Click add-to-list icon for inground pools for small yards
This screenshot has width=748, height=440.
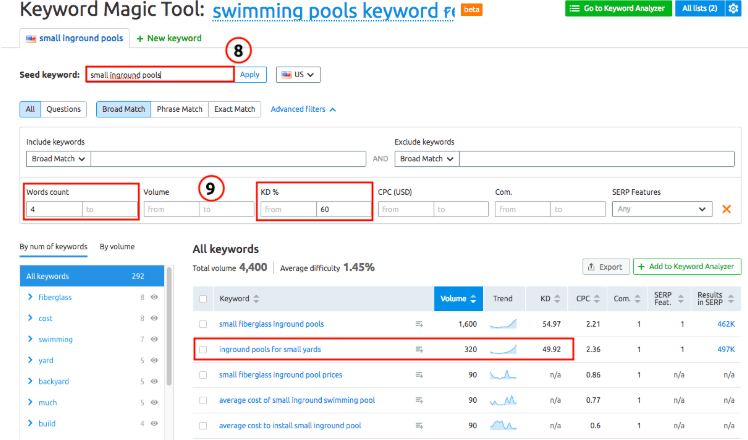[419, 349]
